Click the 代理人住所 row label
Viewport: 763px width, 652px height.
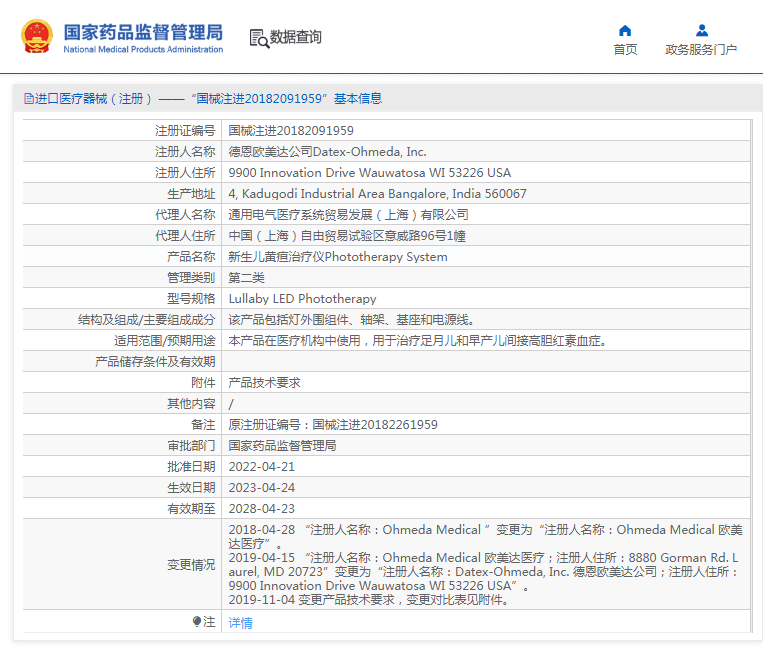pyautogui.click(x=185, y=236)
